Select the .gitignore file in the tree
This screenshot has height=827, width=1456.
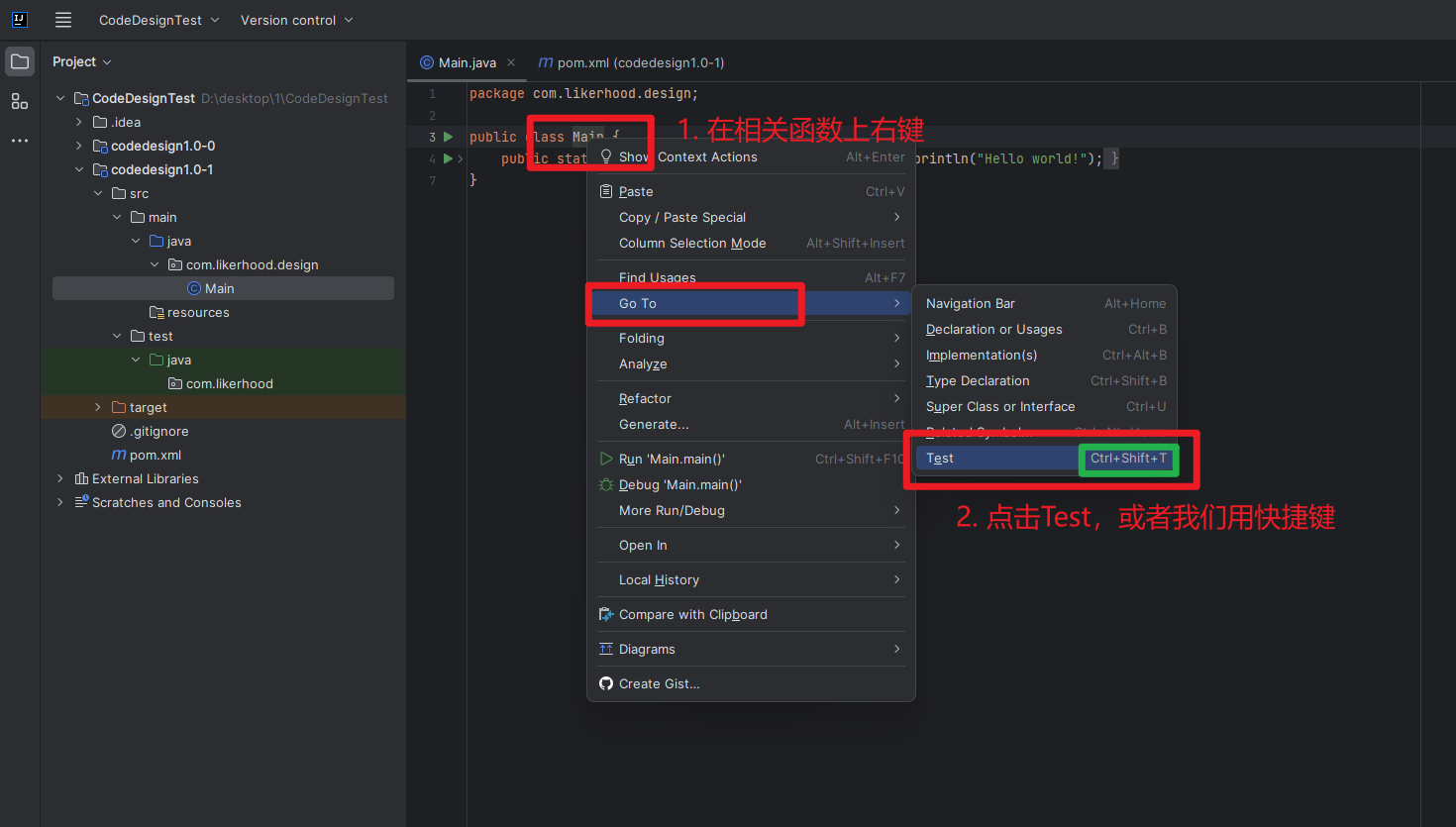coord(159,431)
